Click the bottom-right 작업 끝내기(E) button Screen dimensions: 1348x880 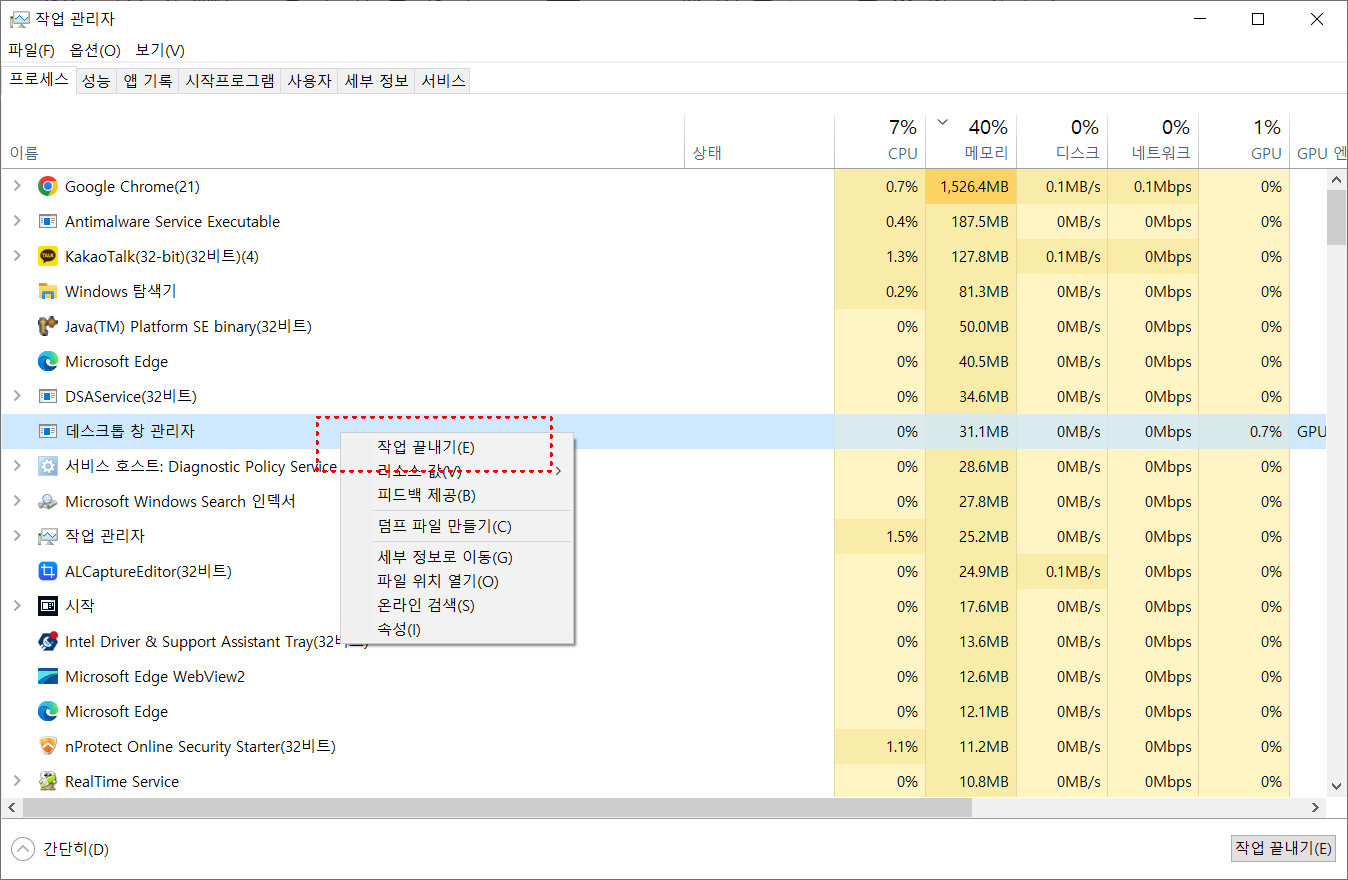pyautogui.click(x=1284, y=848)
